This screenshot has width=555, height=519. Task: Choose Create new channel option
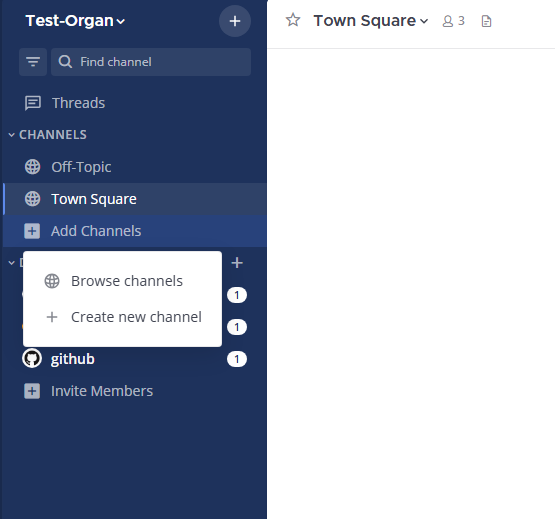tap(122, 317)
